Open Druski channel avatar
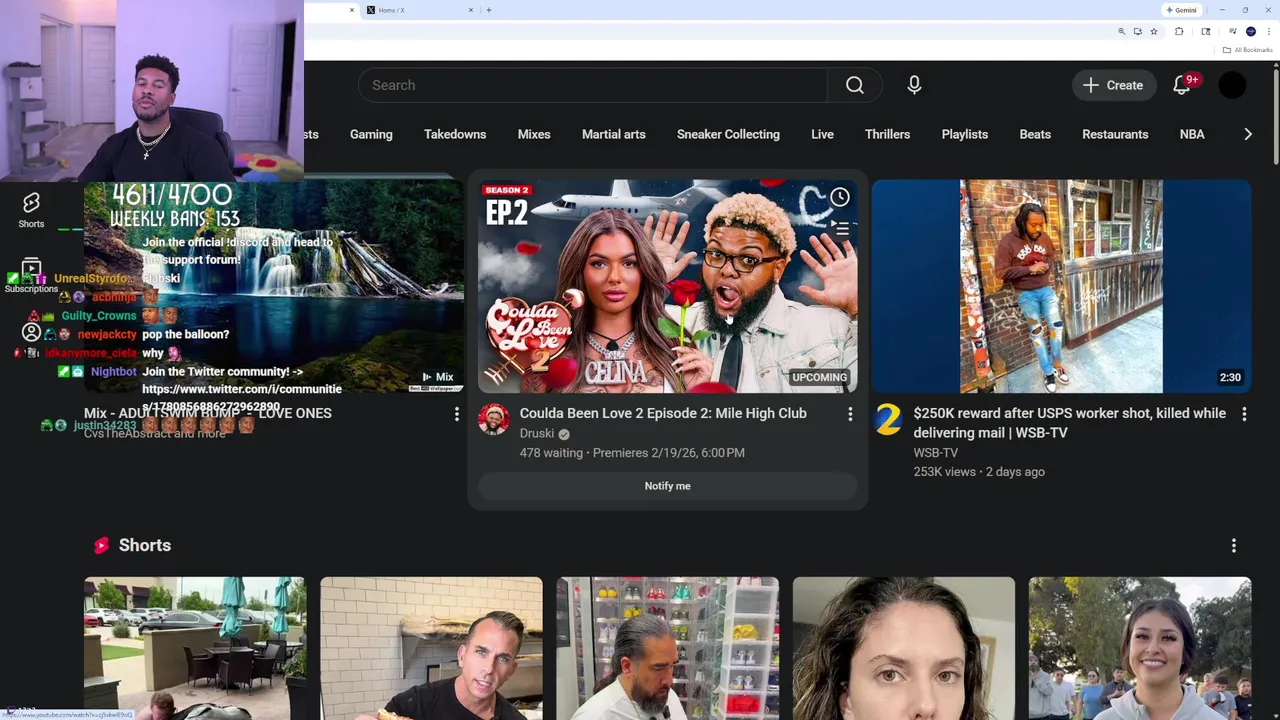Image resolution: width=1280 pixels, height=720 pixels. coord(494,419)
